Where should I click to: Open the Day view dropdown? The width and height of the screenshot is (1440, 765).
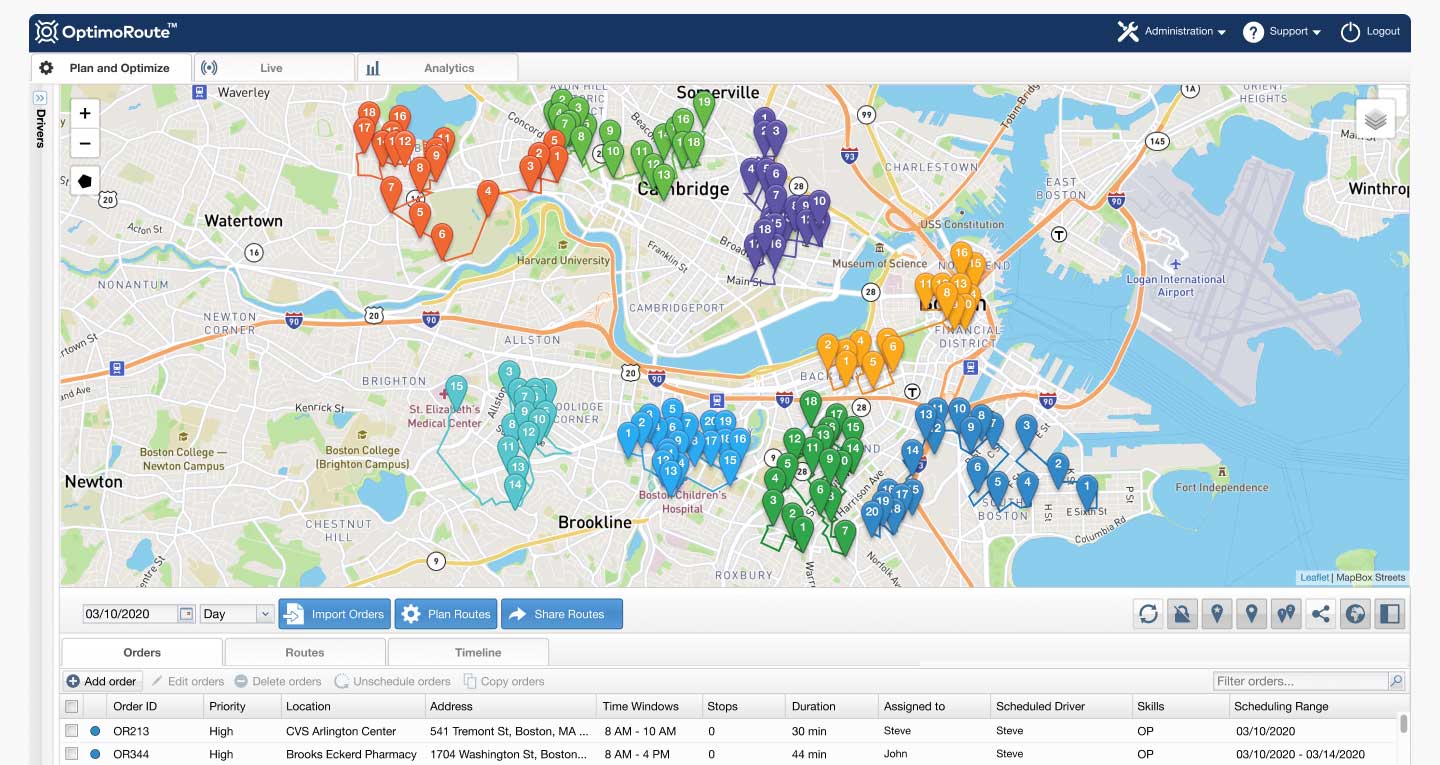235,613
